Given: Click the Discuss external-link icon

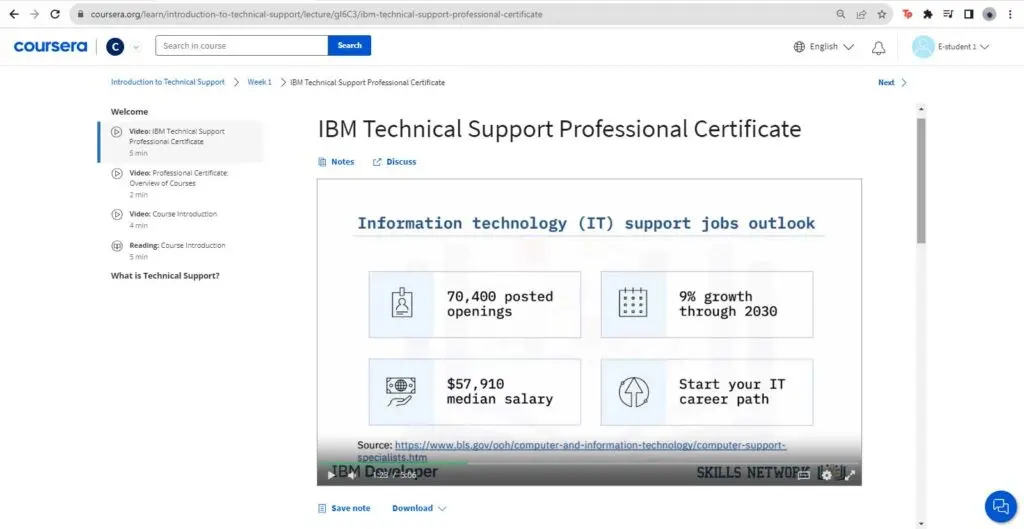Looking at the screenshot, I should (377, 162).
